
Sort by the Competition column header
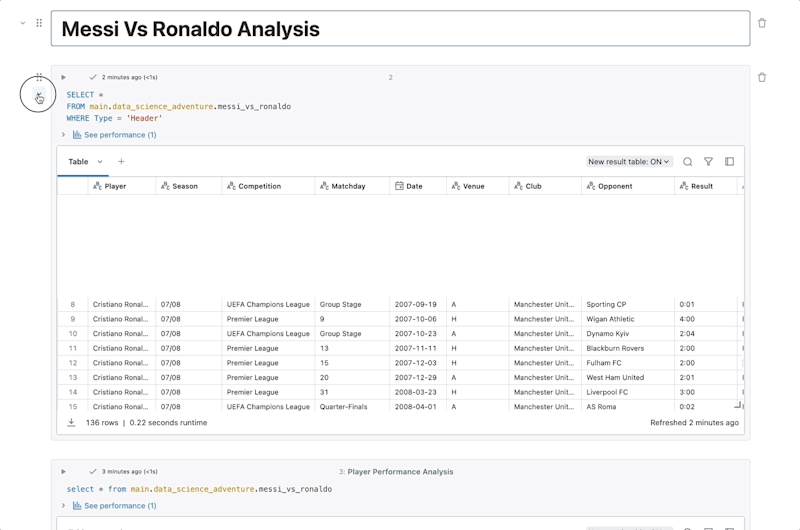click(x=259, y=186)
